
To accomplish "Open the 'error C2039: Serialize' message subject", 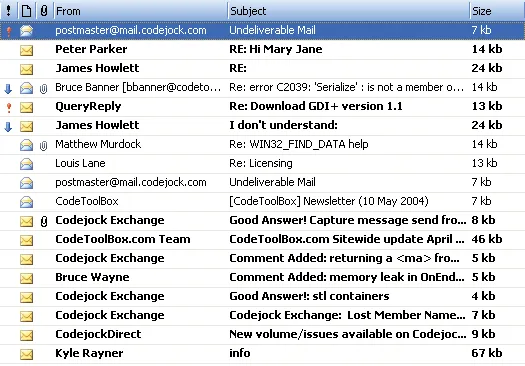I will click(347, 87).
